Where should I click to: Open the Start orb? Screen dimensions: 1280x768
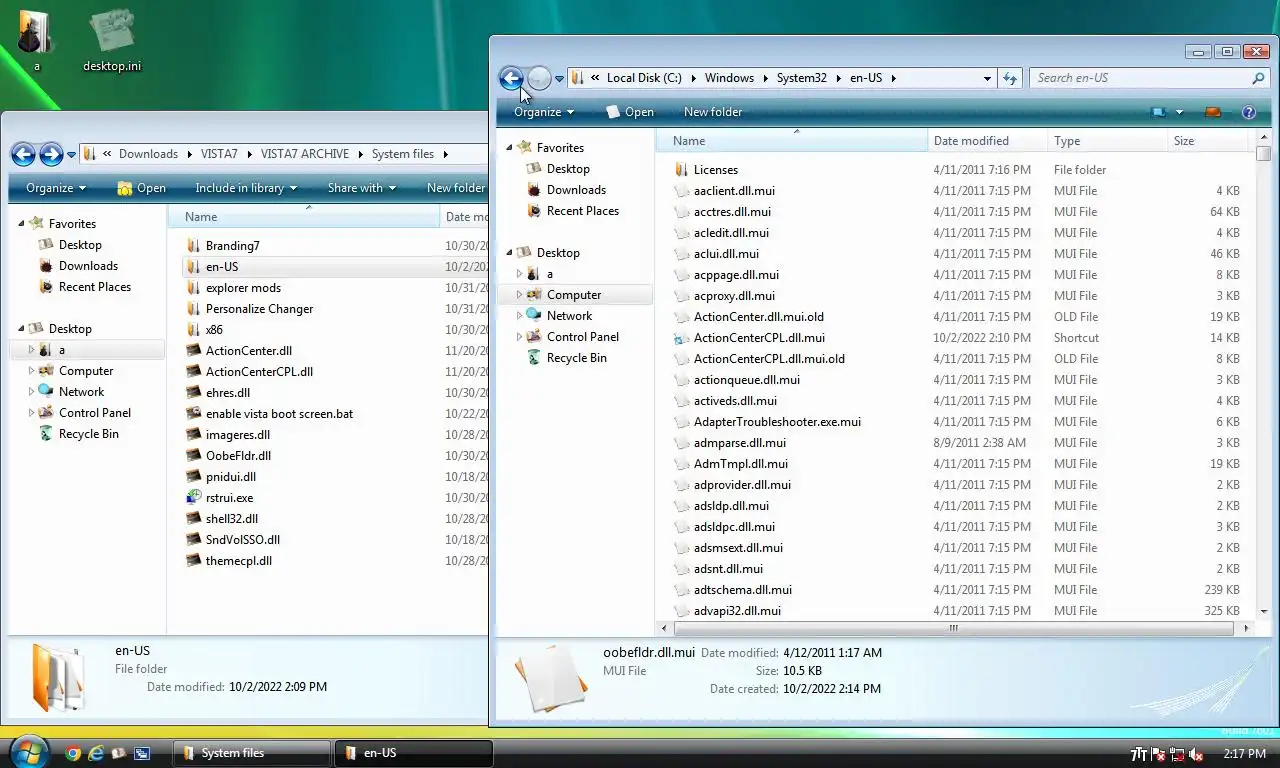27,750
